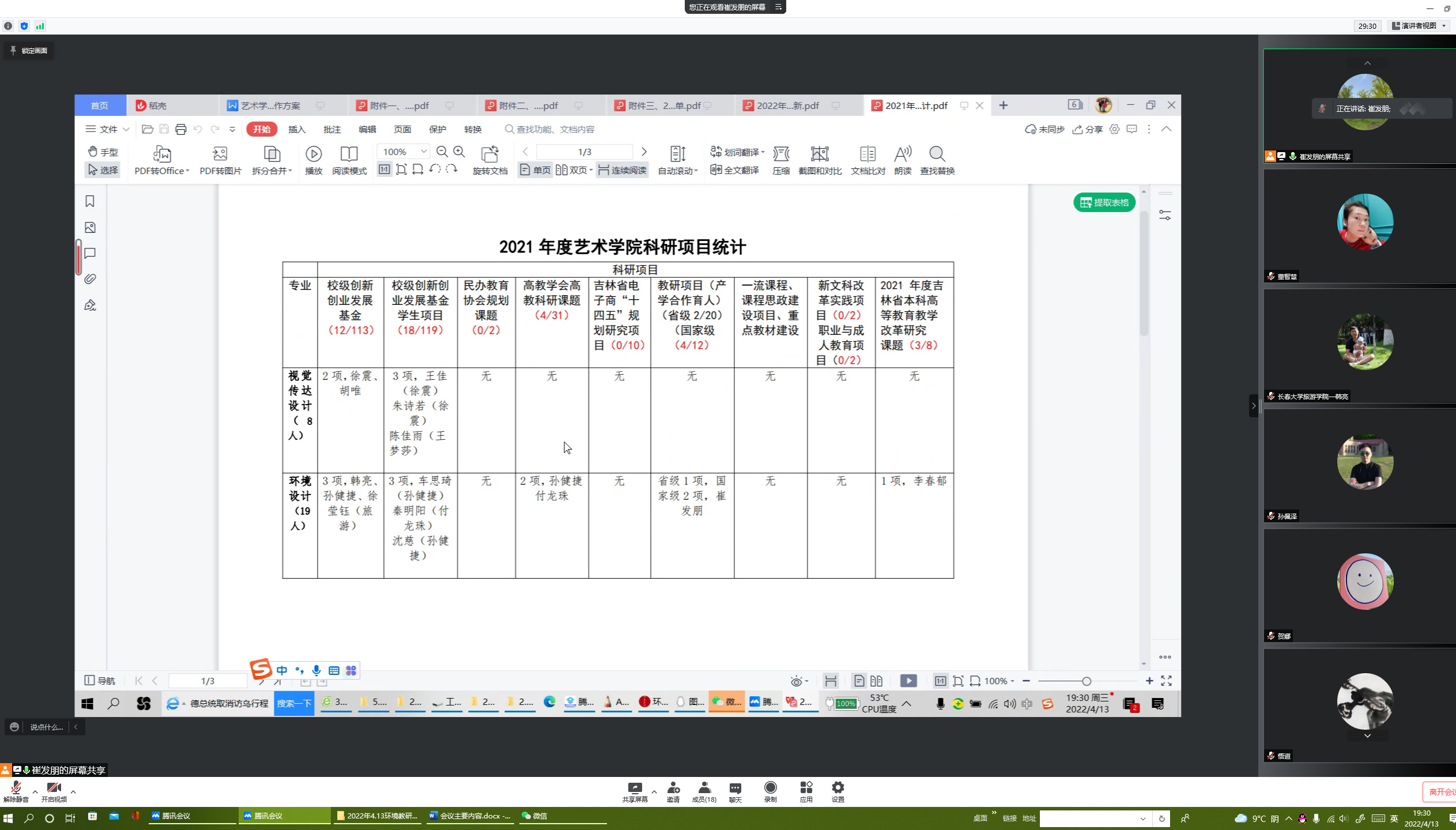
Task: Expand Share screen options arrow
Action: click(x=654, y=791)
